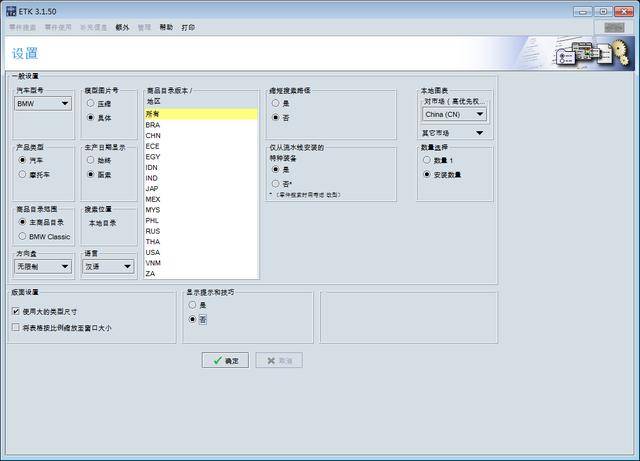Select MYS in catalog region list

pyautogui.click(x=201, y=210)
